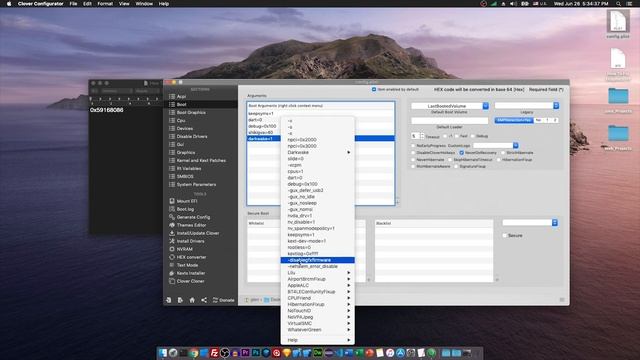Open the Boot Graphics section

191,113
